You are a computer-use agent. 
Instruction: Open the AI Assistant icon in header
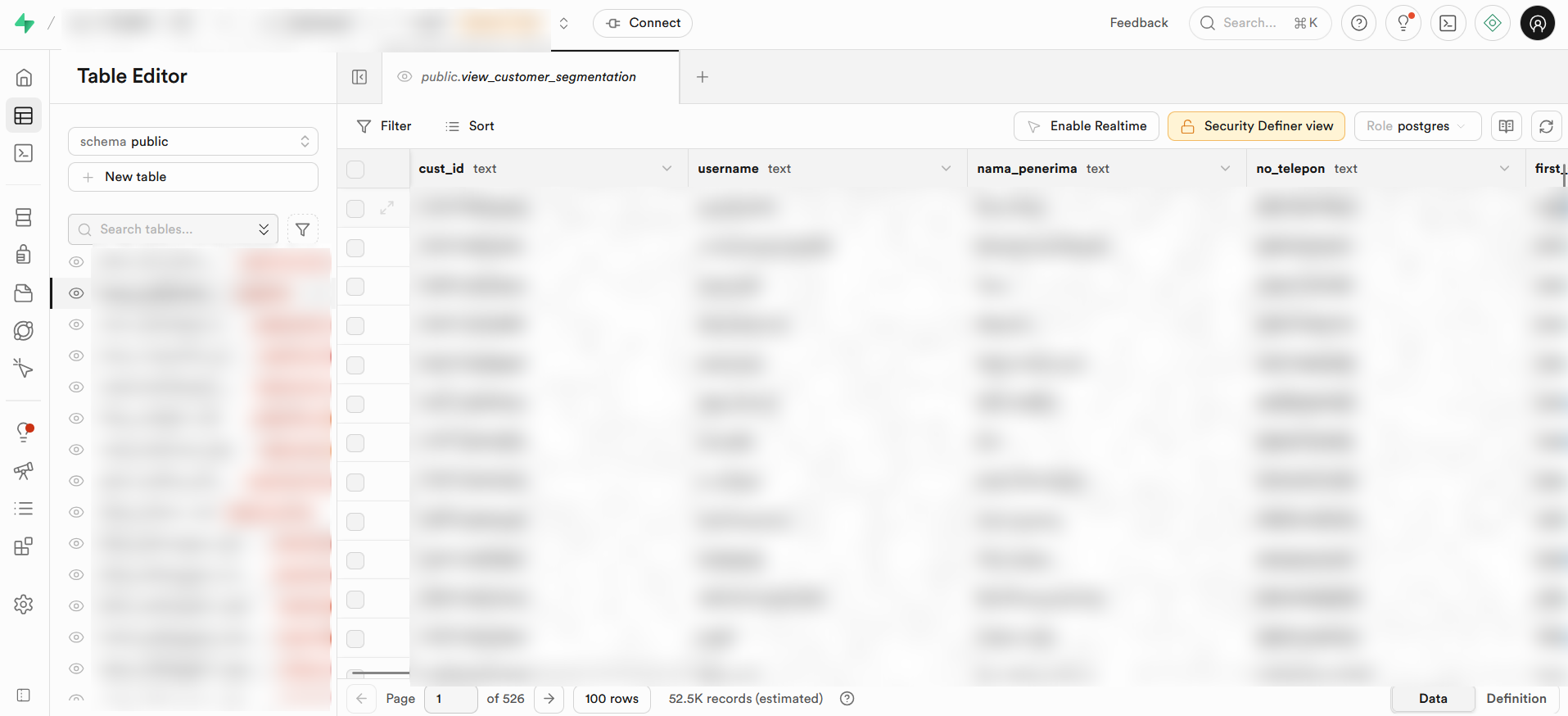tap(1493, 23)
